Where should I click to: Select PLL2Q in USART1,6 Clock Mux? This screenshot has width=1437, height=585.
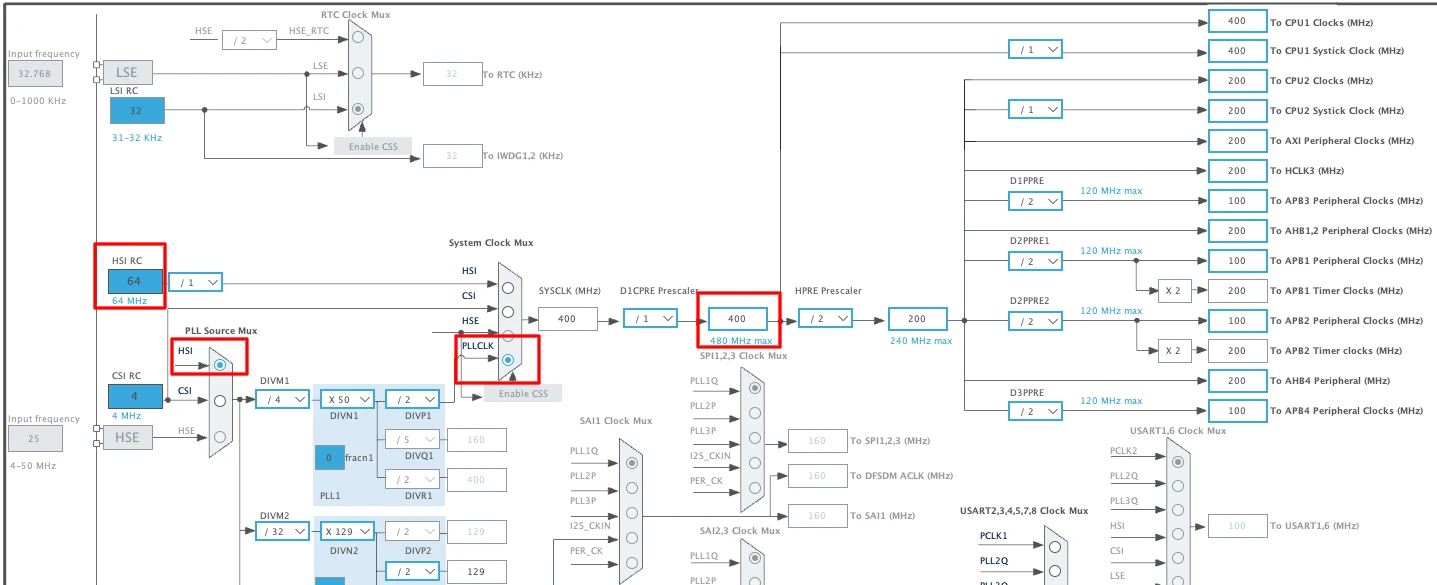[1179, 486]
